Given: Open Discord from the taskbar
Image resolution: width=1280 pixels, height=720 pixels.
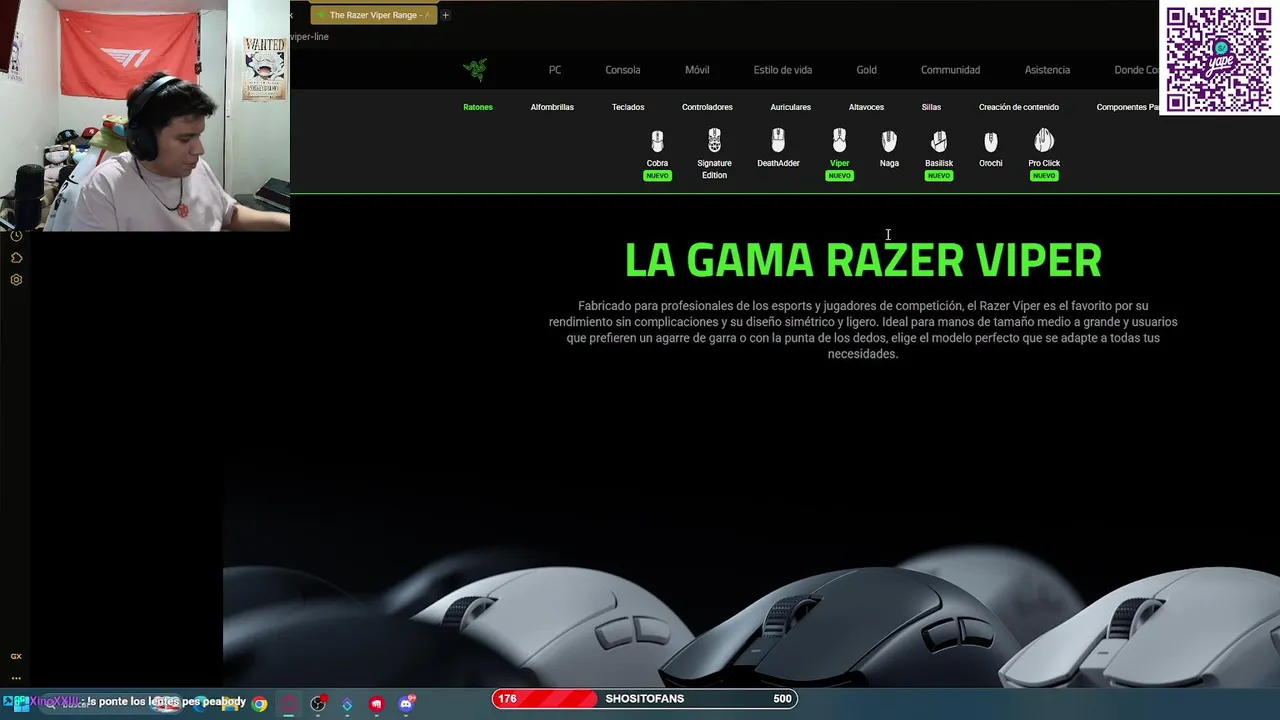Looking at the screenshot, I should pos(406,704).
